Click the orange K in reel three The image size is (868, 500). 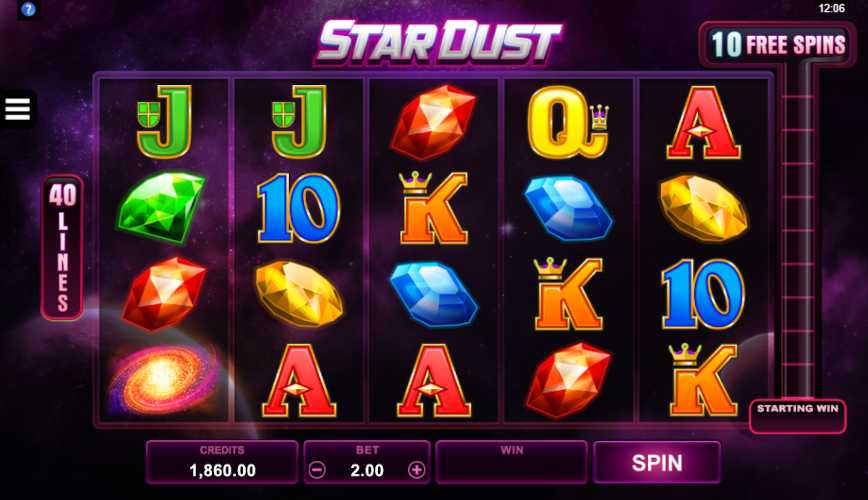(x=433, y=208)
